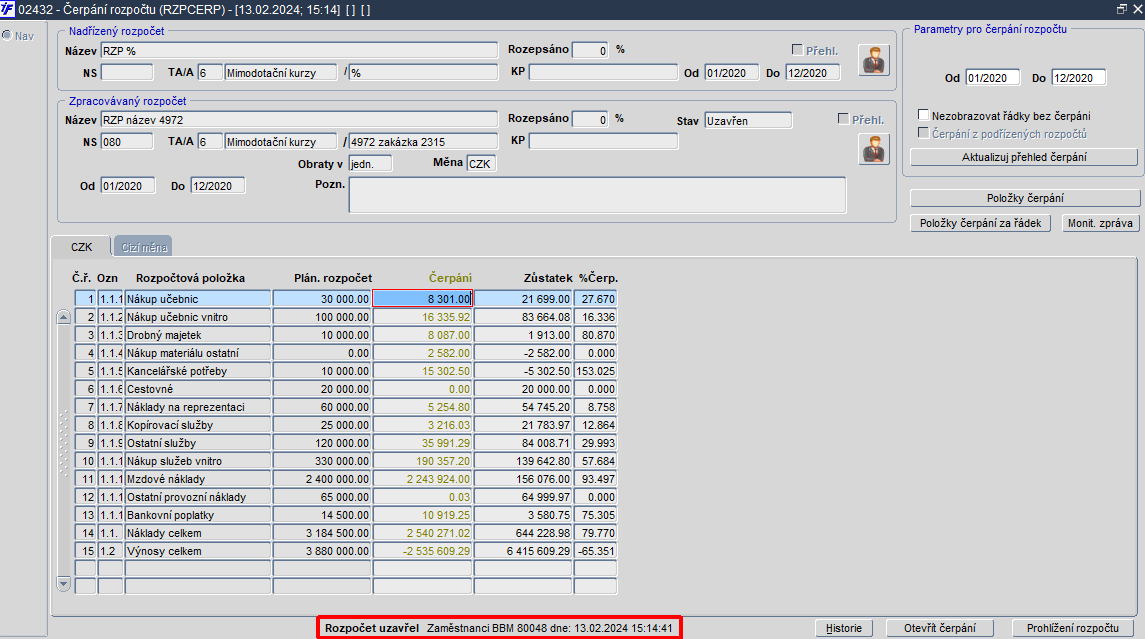The width and height of the screenshot is (1145, 639).
Task: Select row Ostatní služby
Action: pos(198,443)
